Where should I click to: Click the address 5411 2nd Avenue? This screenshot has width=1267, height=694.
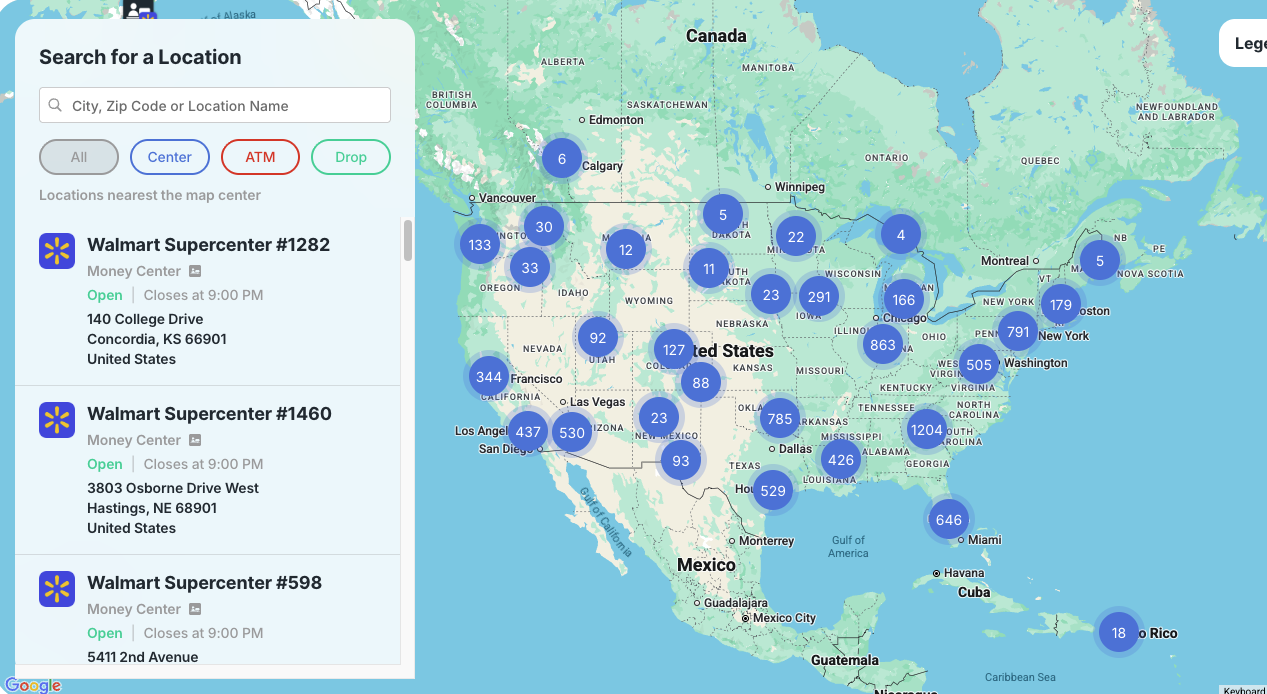click(x=143, y=657)
